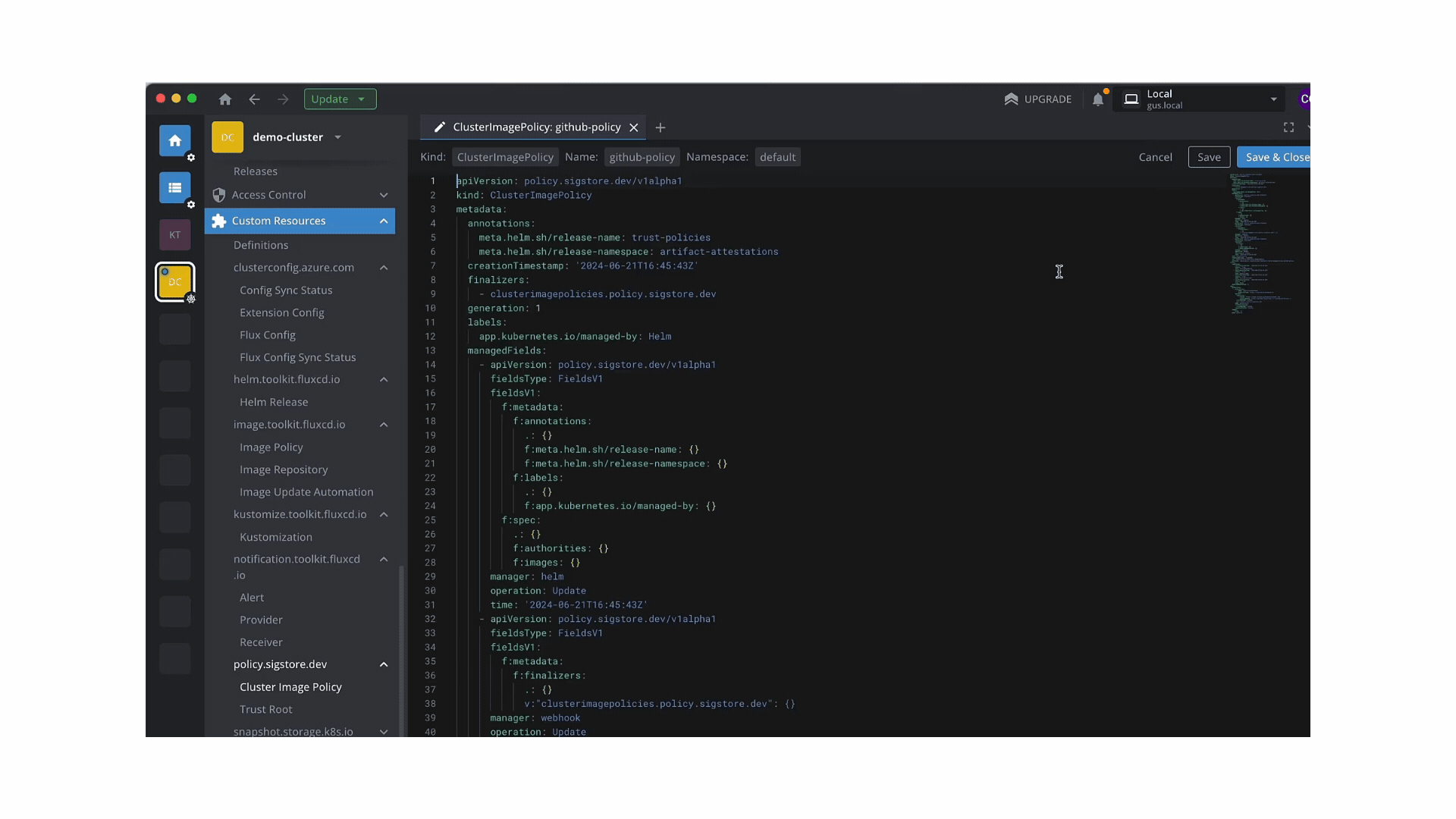Open Alert in the sidebar

coord(252,598)
